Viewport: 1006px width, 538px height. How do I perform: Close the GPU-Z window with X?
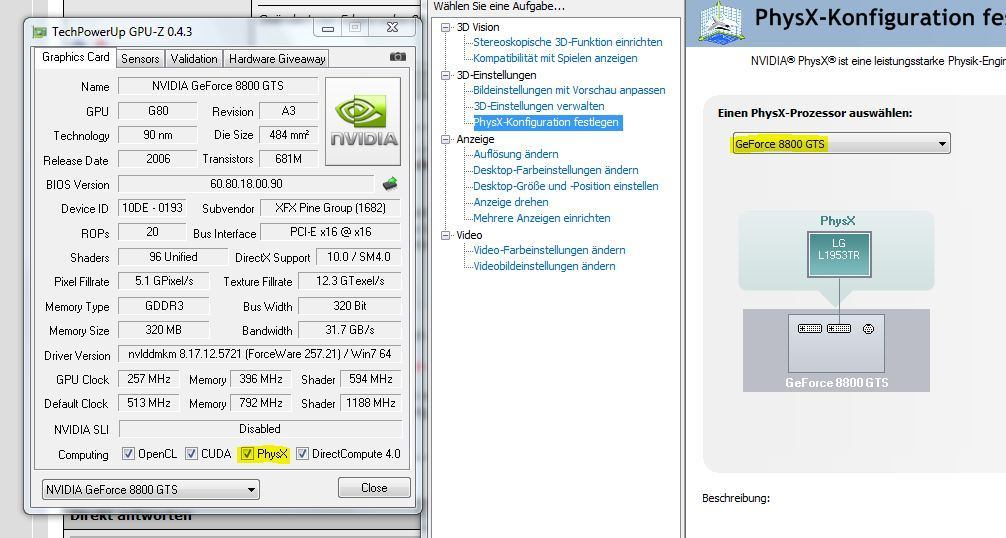[393, 28]
